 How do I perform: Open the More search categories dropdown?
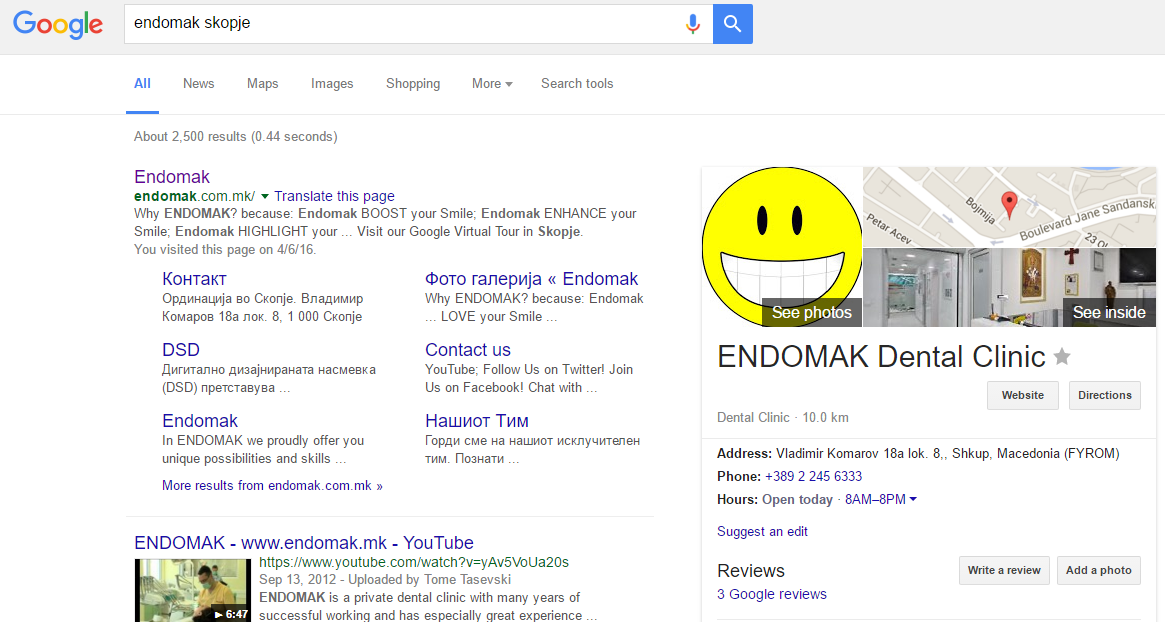tap(491, 83)
